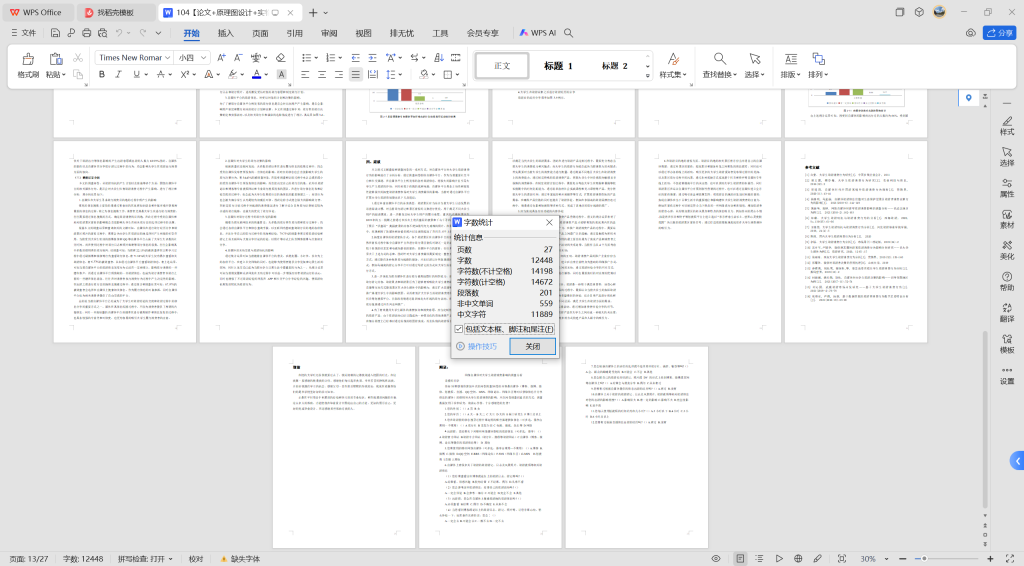Click the eye protection mode status icon

tap(716, 558)
